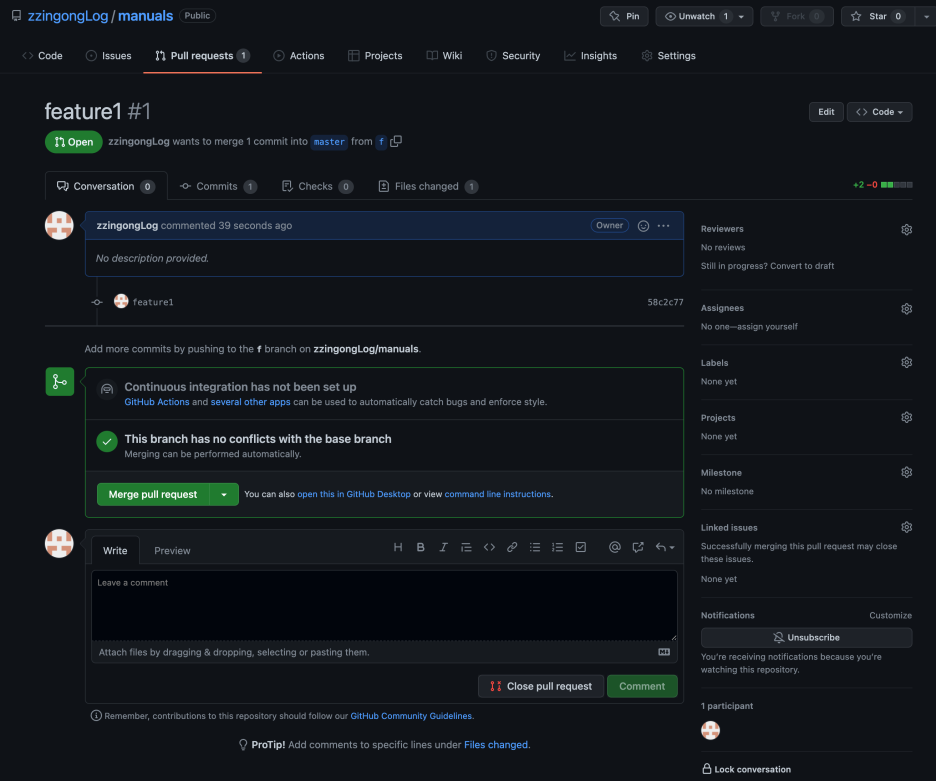
Task: Pin the repository with the Pin button
Action: pos(624,16)
